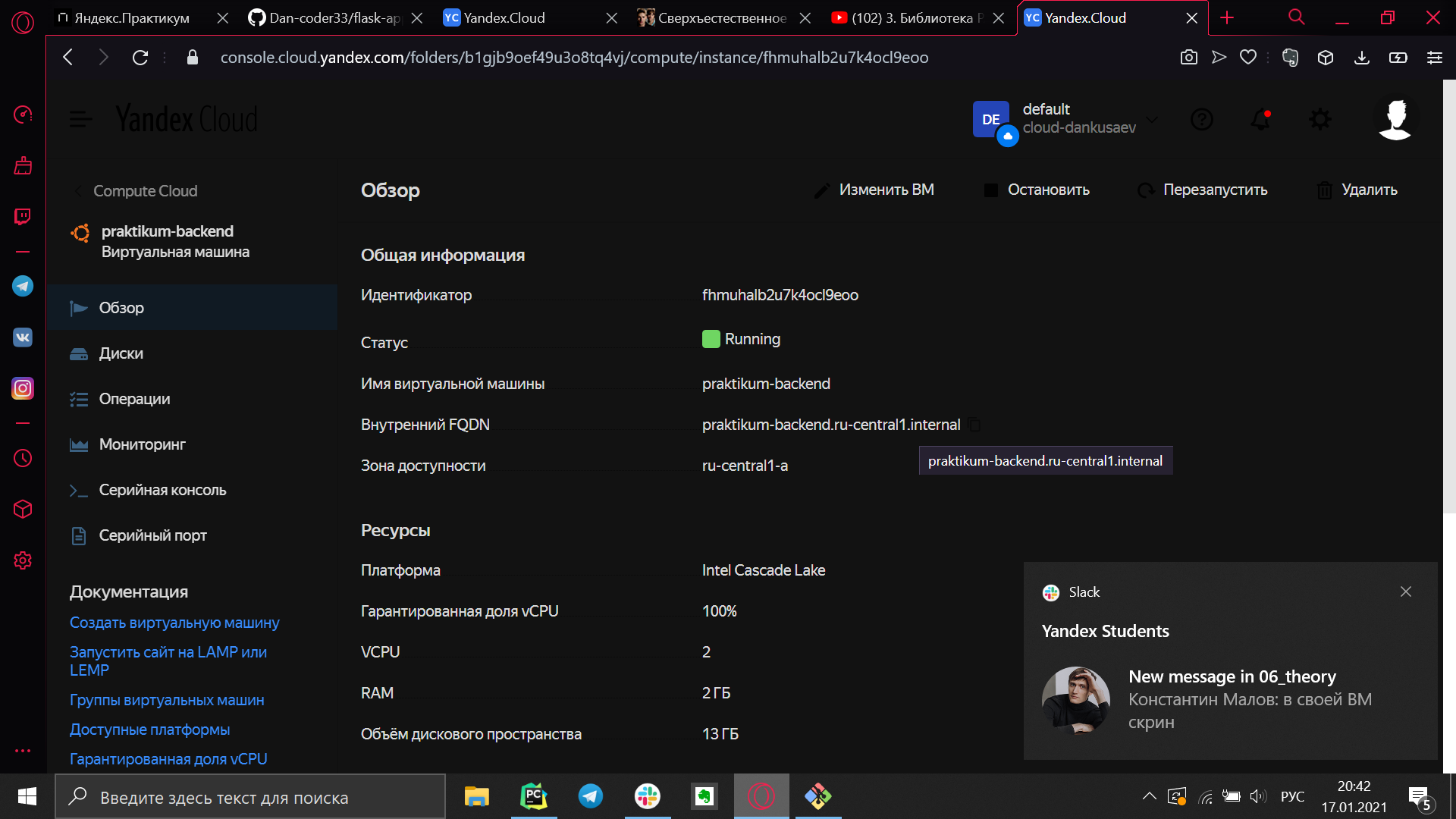The image size is (1456, 819).
Task: Select Обзор in the VM sidebar
Action: (193, 308)
